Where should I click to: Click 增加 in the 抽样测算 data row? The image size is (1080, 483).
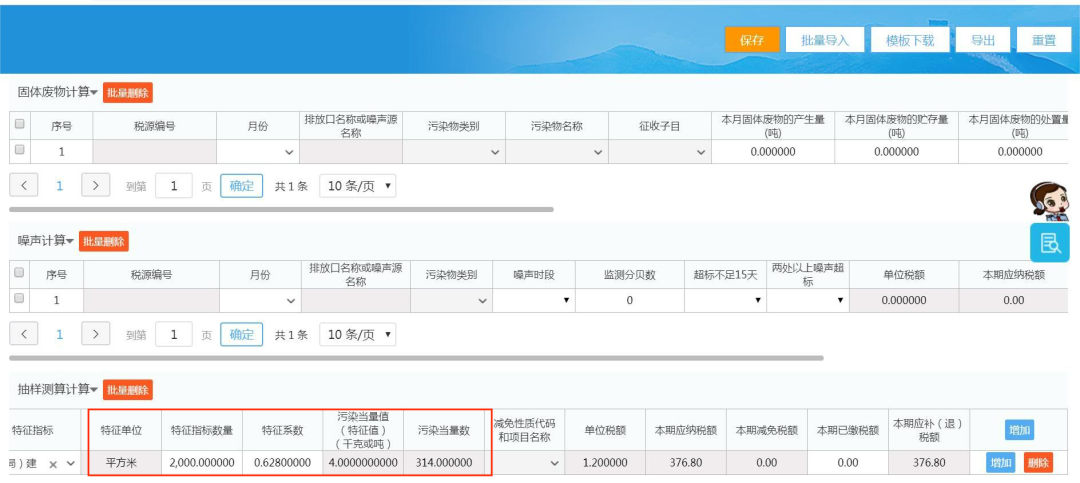1000,463
